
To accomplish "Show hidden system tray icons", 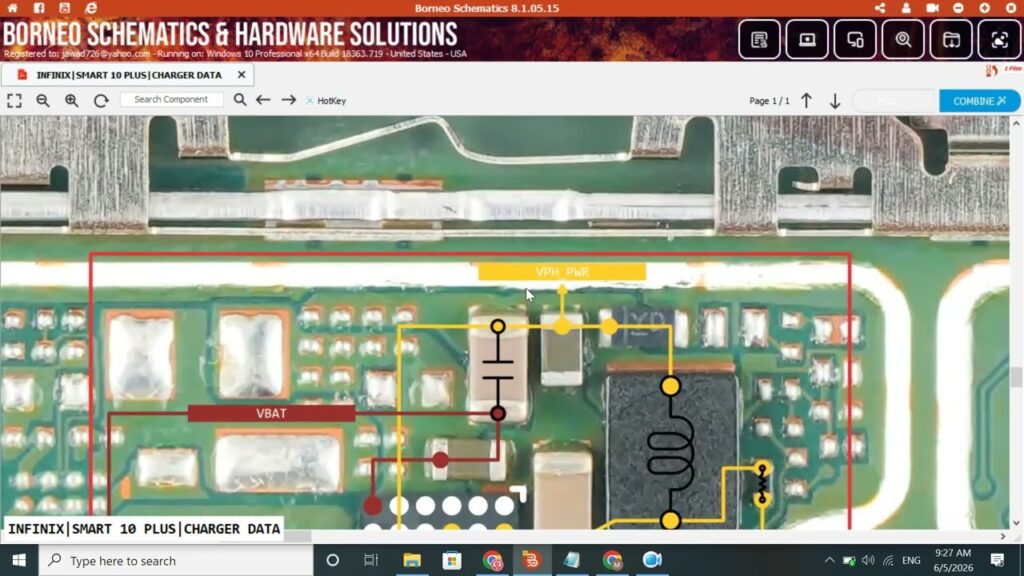I will tap(829, 560).
